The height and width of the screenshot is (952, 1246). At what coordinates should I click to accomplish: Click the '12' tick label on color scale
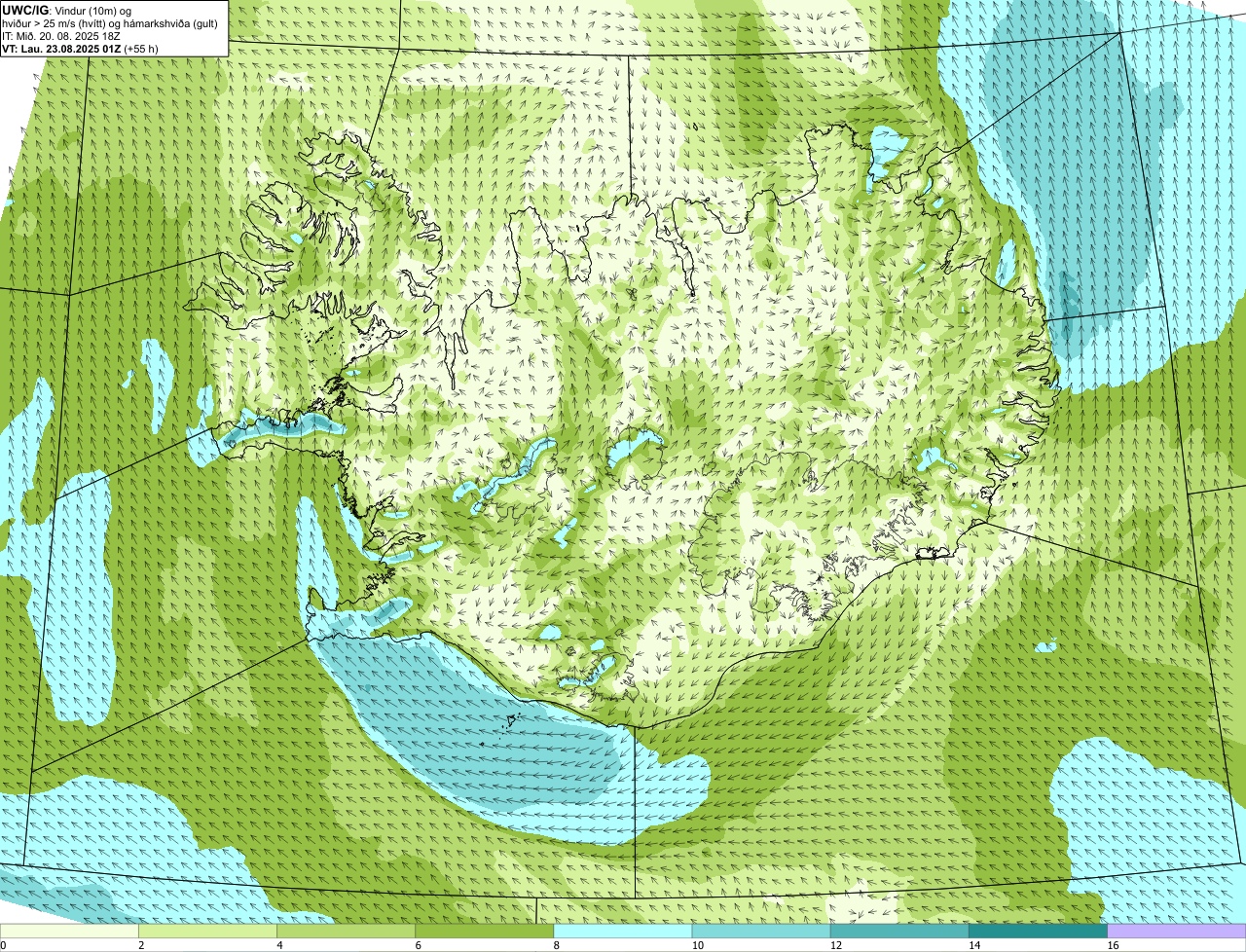coord(836,945)
